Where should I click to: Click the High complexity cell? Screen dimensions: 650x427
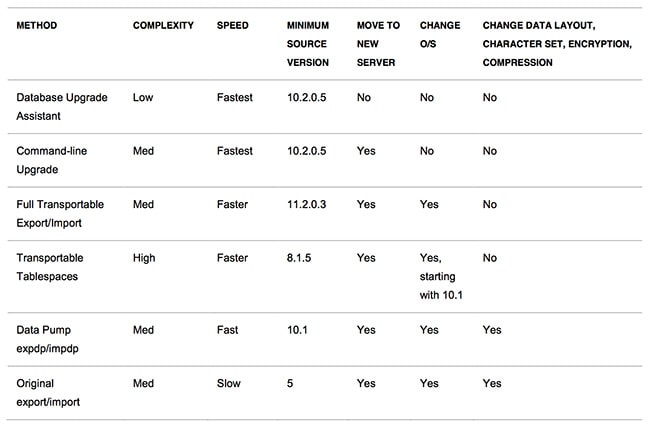(145, 258)
